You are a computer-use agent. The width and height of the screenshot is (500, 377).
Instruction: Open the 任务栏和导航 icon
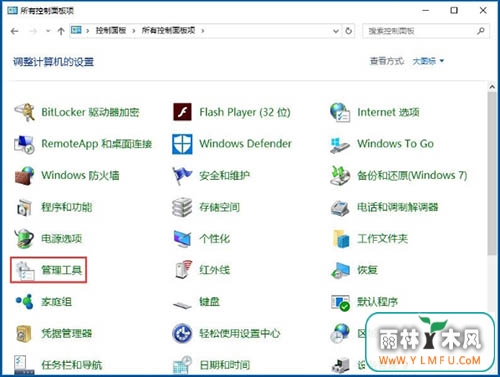point(24,365)
